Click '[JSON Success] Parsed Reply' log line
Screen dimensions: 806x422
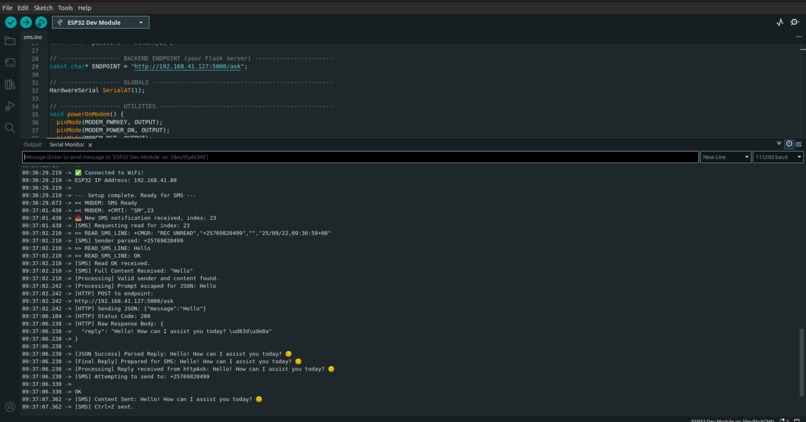coord(157,354)
